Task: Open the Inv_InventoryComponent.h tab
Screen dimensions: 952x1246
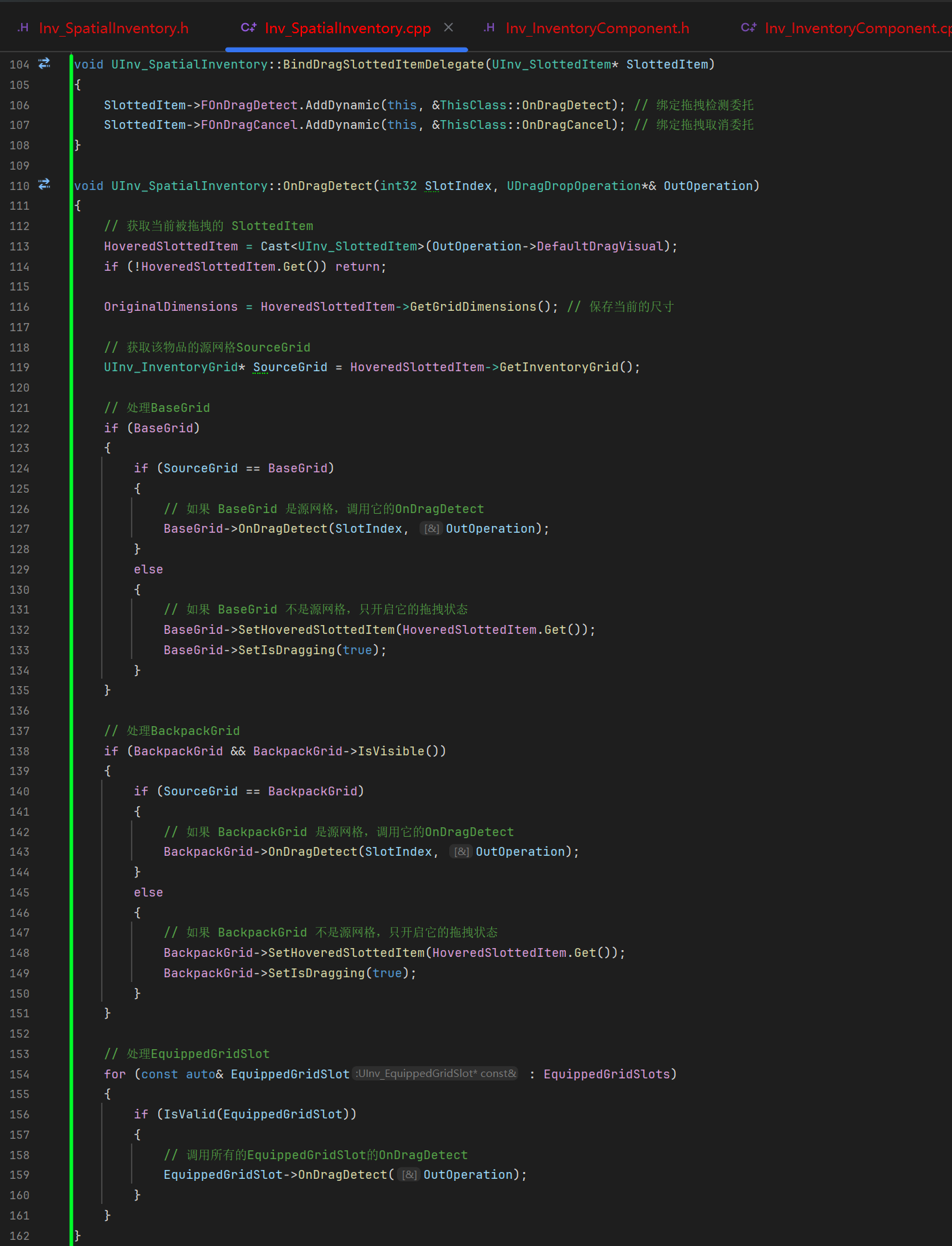Action: point(597,28)
